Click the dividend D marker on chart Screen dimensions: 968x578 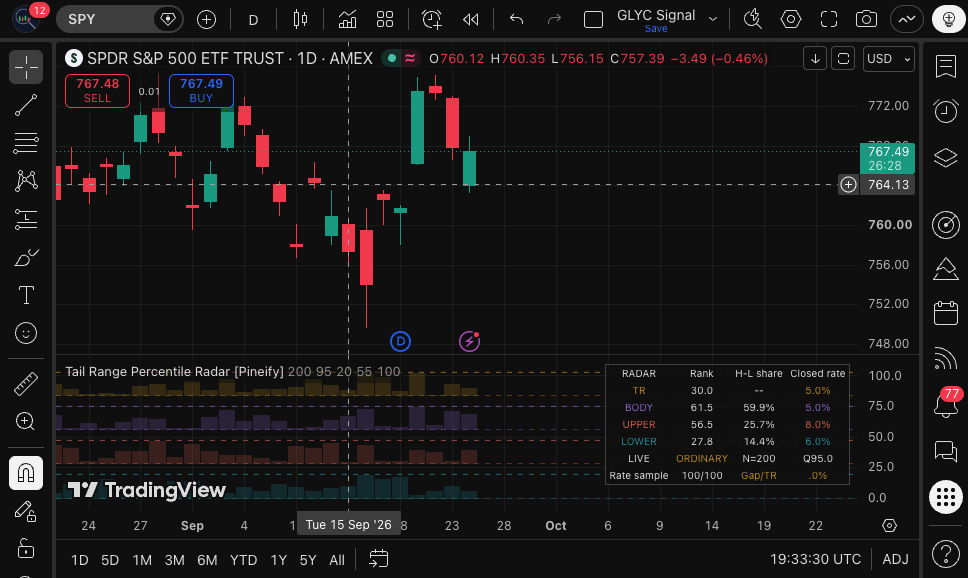pos(400,341)
